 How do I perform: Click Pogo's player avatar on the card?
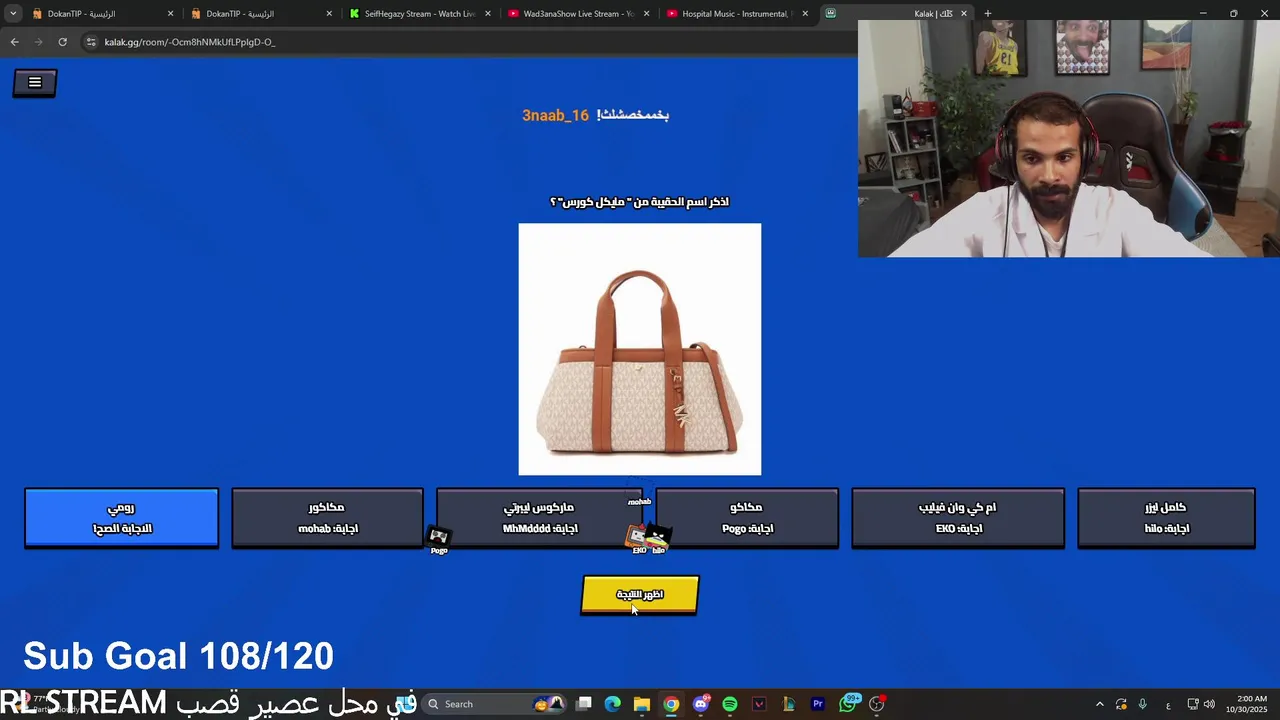tap(439, 538)
